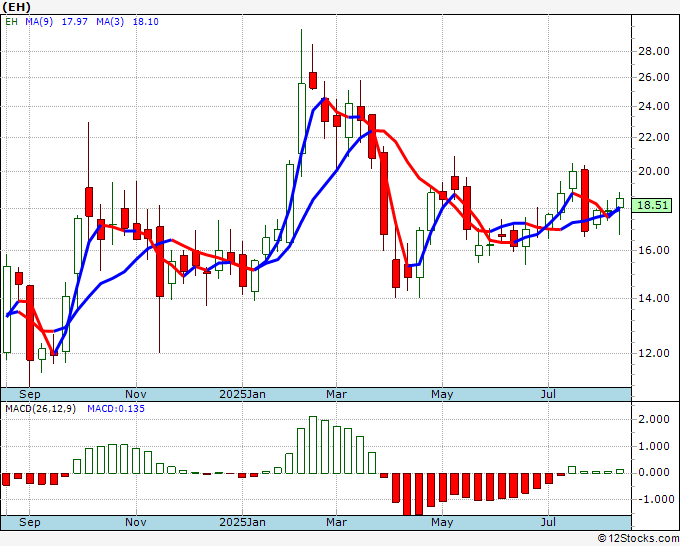
Task: Select May on the MACD panel time axis
Action: [442, 522]
